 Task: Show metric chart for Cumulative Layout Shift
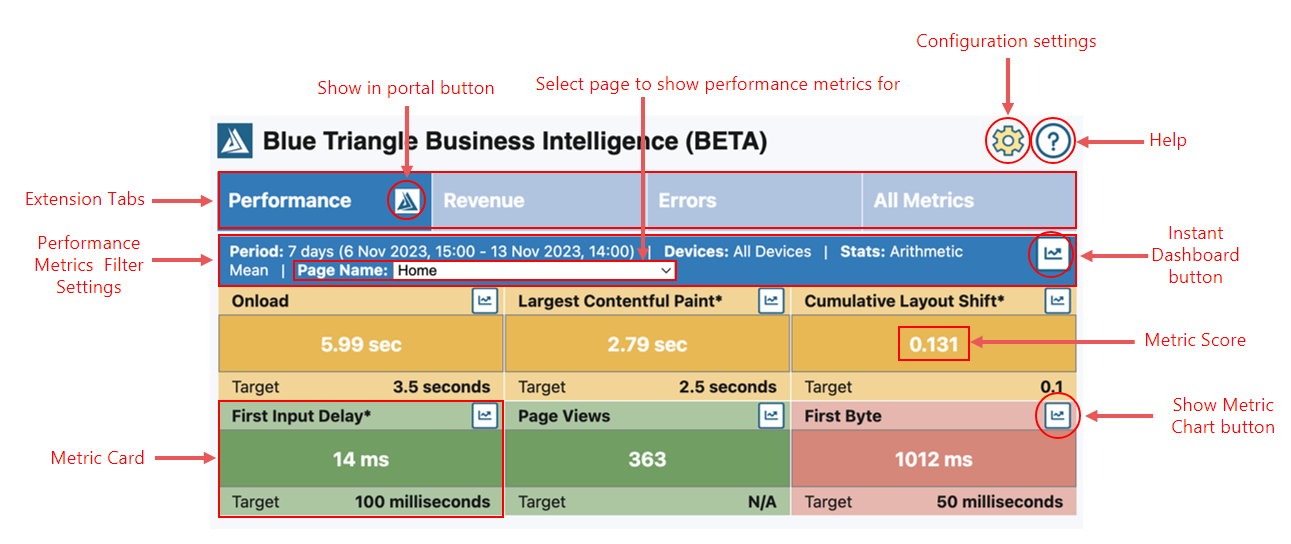(x=1058, y=300)
